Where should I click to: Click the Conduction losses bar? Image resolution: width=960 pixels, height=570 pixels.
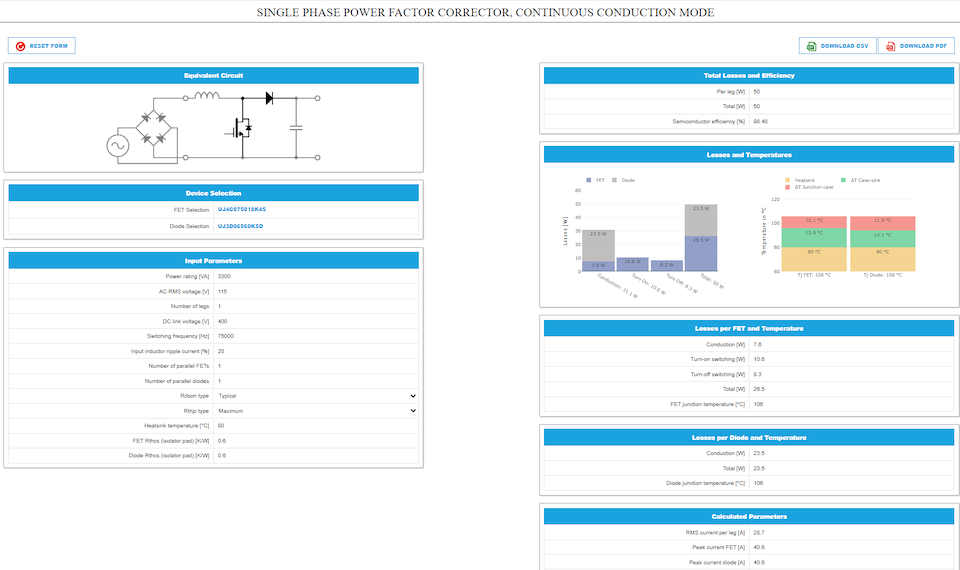(x=598, y=250)
